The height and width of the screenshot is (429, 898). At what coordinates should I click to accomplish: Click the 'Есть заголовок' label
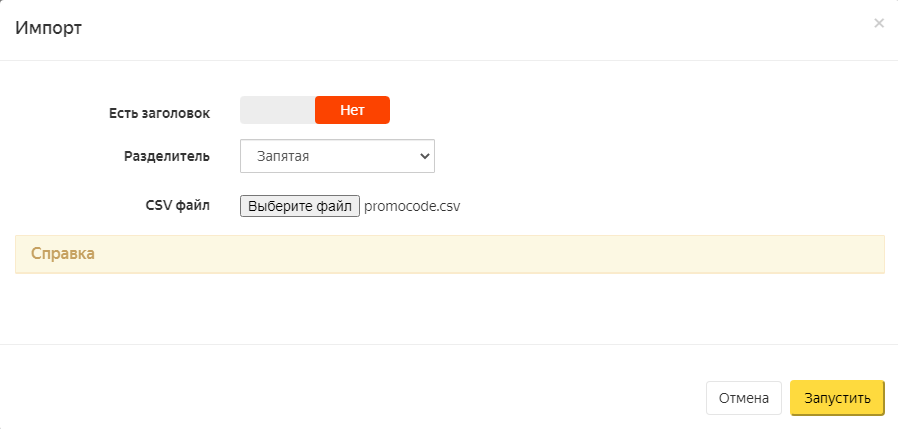[159, 113]
